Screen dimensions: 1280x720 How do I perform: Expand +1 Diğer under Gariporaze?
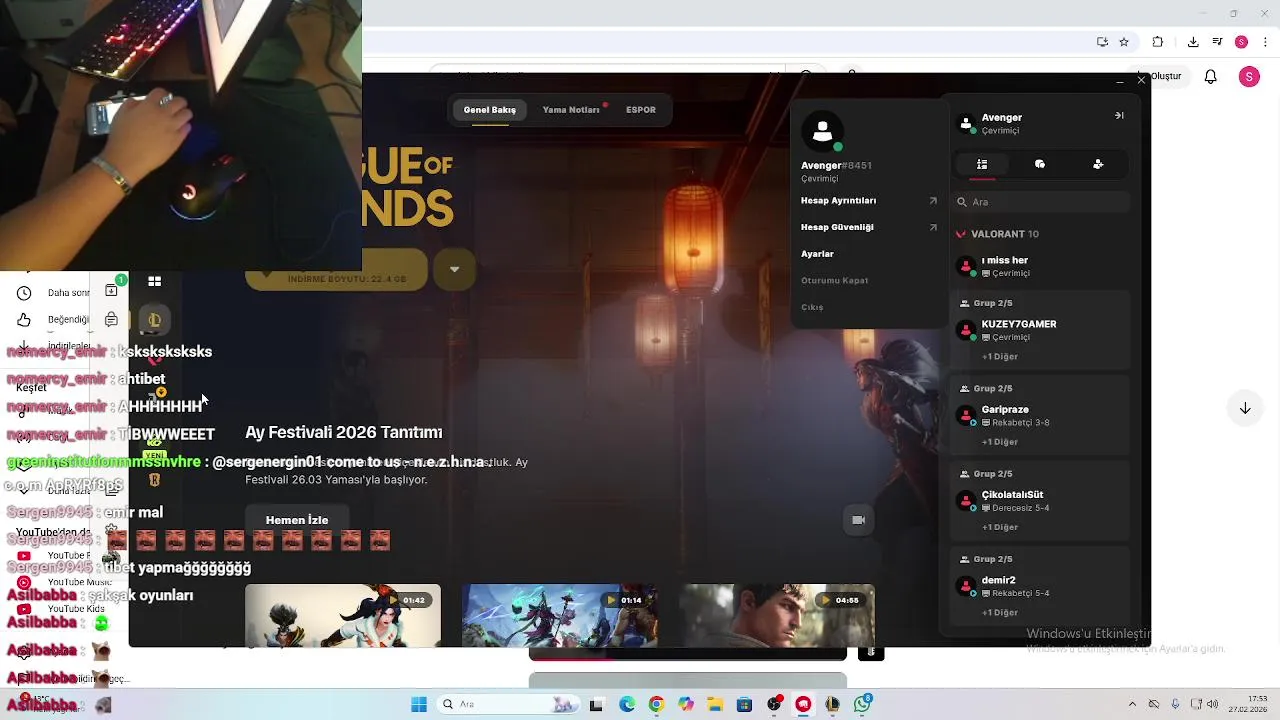1000,442
